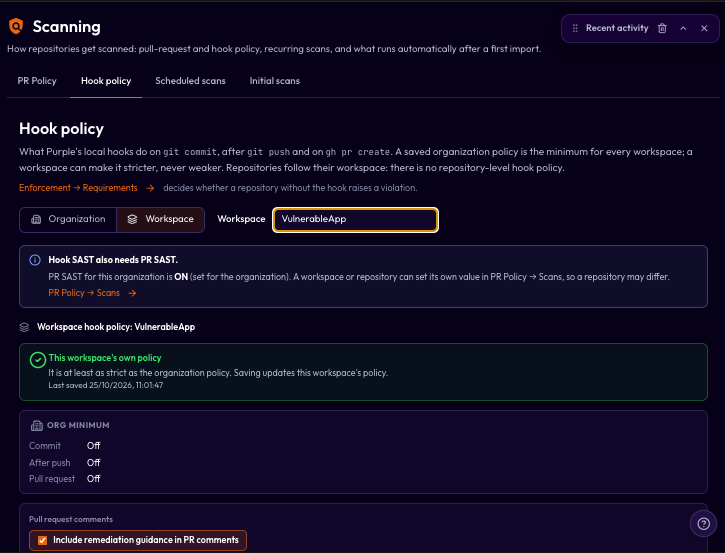Click the Workspace layers icon in the scope switch

coord(132,220)
